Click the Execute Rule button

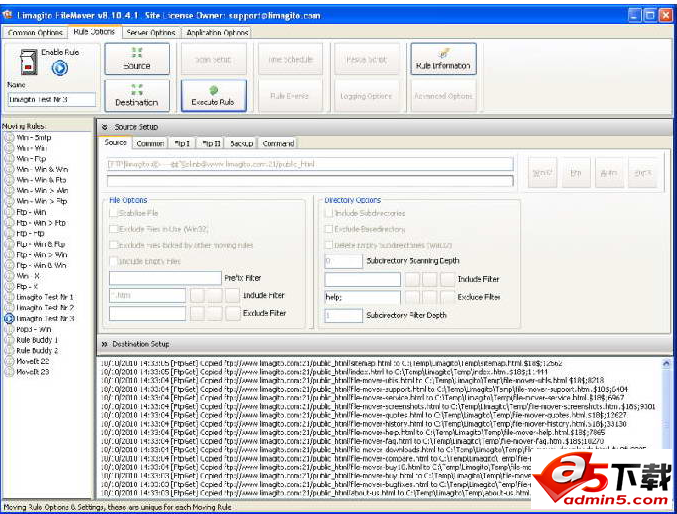[214, 95]
